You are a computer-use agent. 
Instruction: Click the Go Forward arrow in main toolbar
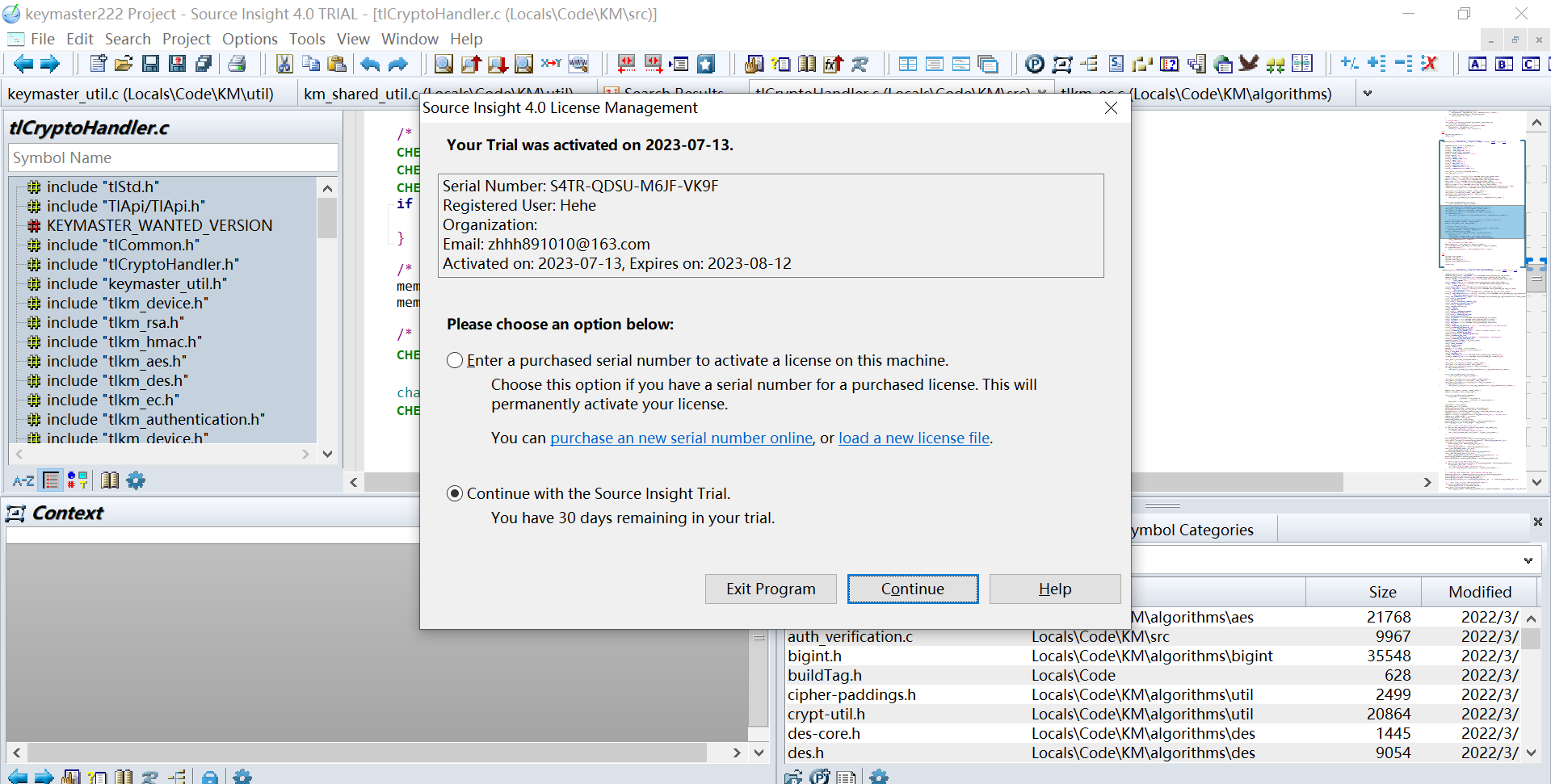tap(50, 64)
